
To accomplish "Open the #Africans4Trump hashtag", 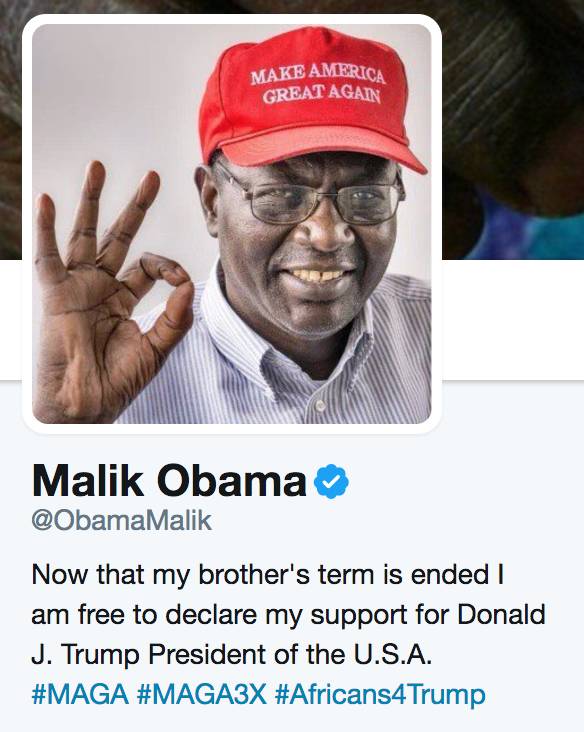I will [380, 694].
